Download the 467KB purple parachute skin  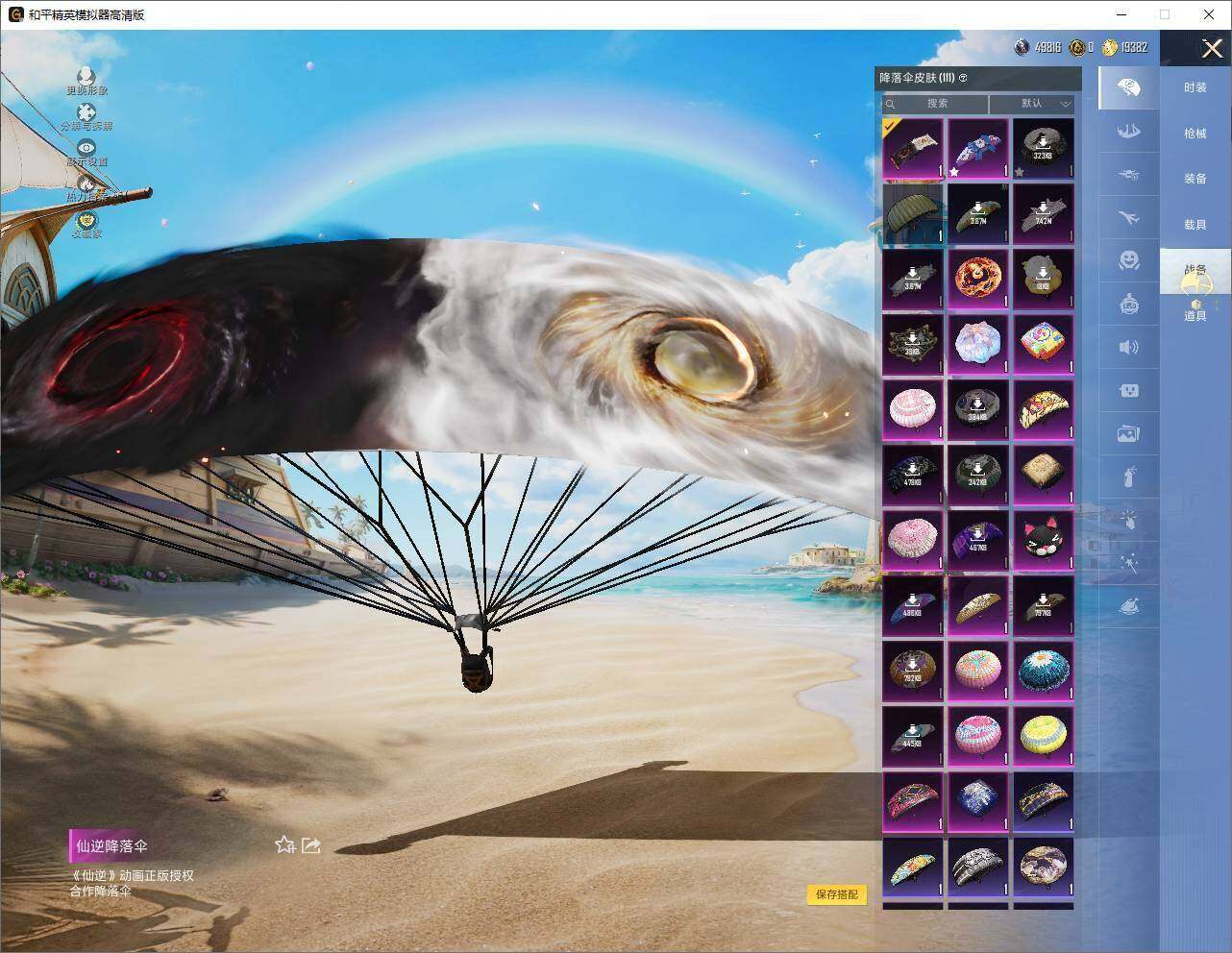pos(978,540)
